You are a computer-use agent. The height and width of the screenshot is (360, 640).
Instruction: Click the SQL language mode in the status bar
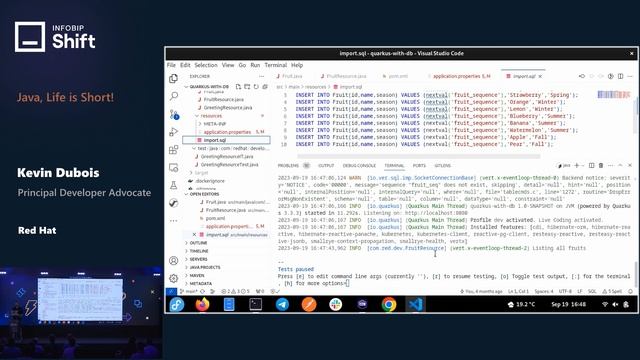[592, 291]
